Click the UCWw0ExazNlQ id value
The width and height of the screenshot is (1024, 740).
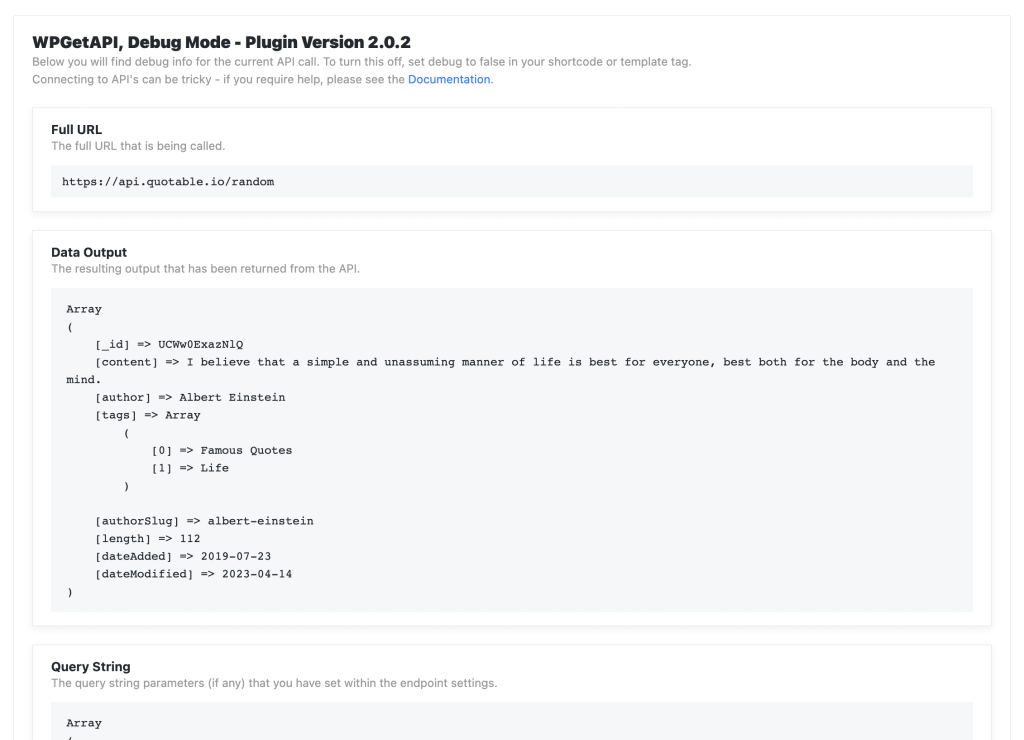[200, 345]
